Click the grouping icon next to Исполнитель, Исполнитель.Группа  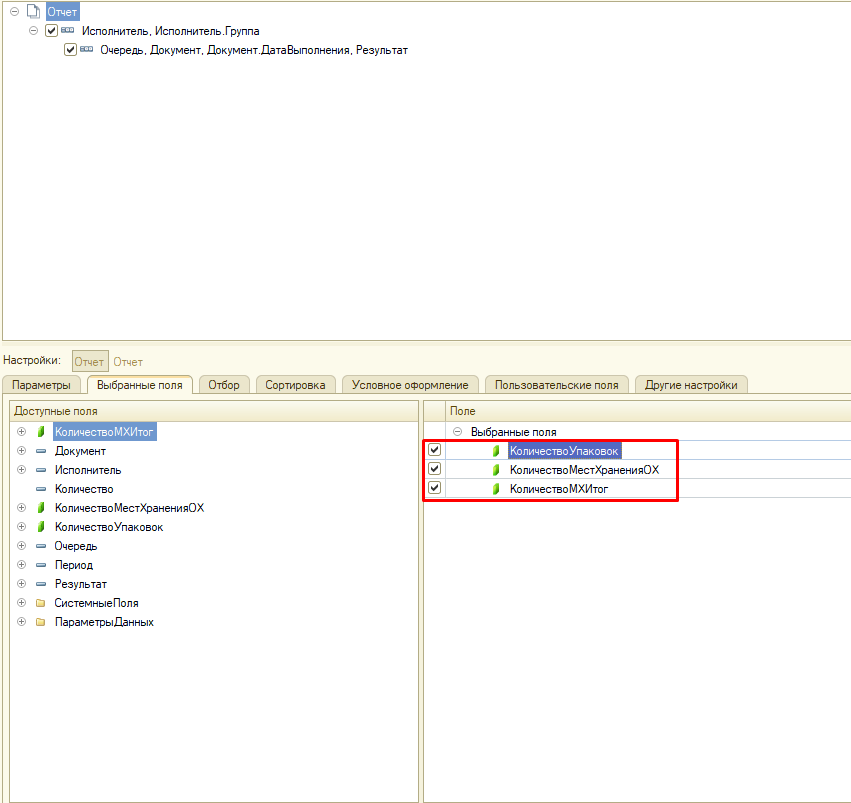[x=67, y=30]
